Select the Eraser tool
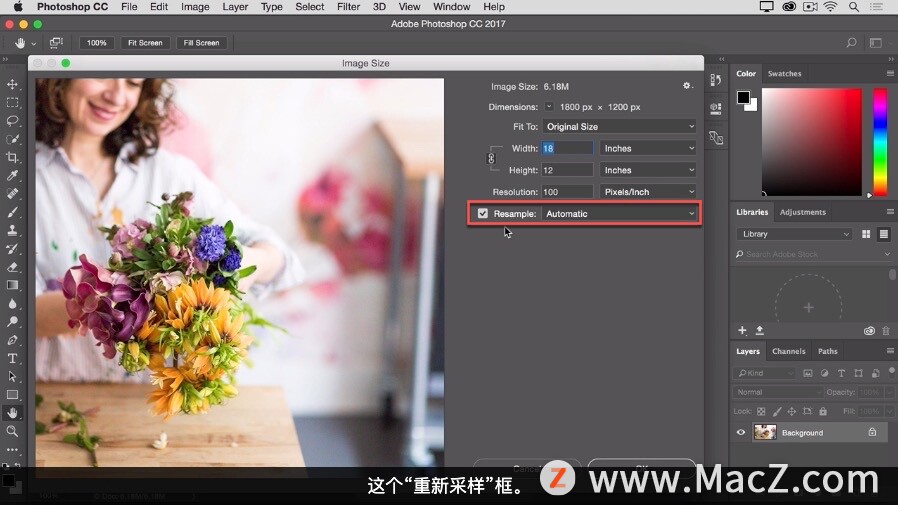The height and width of the screenshot is (505, 898). tap(12, 267)
